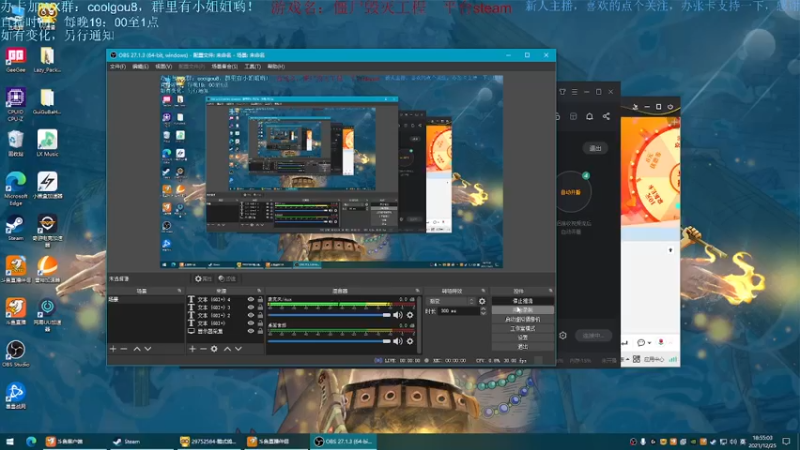
Task: Open scene transition properties gear
Action: 482,302
